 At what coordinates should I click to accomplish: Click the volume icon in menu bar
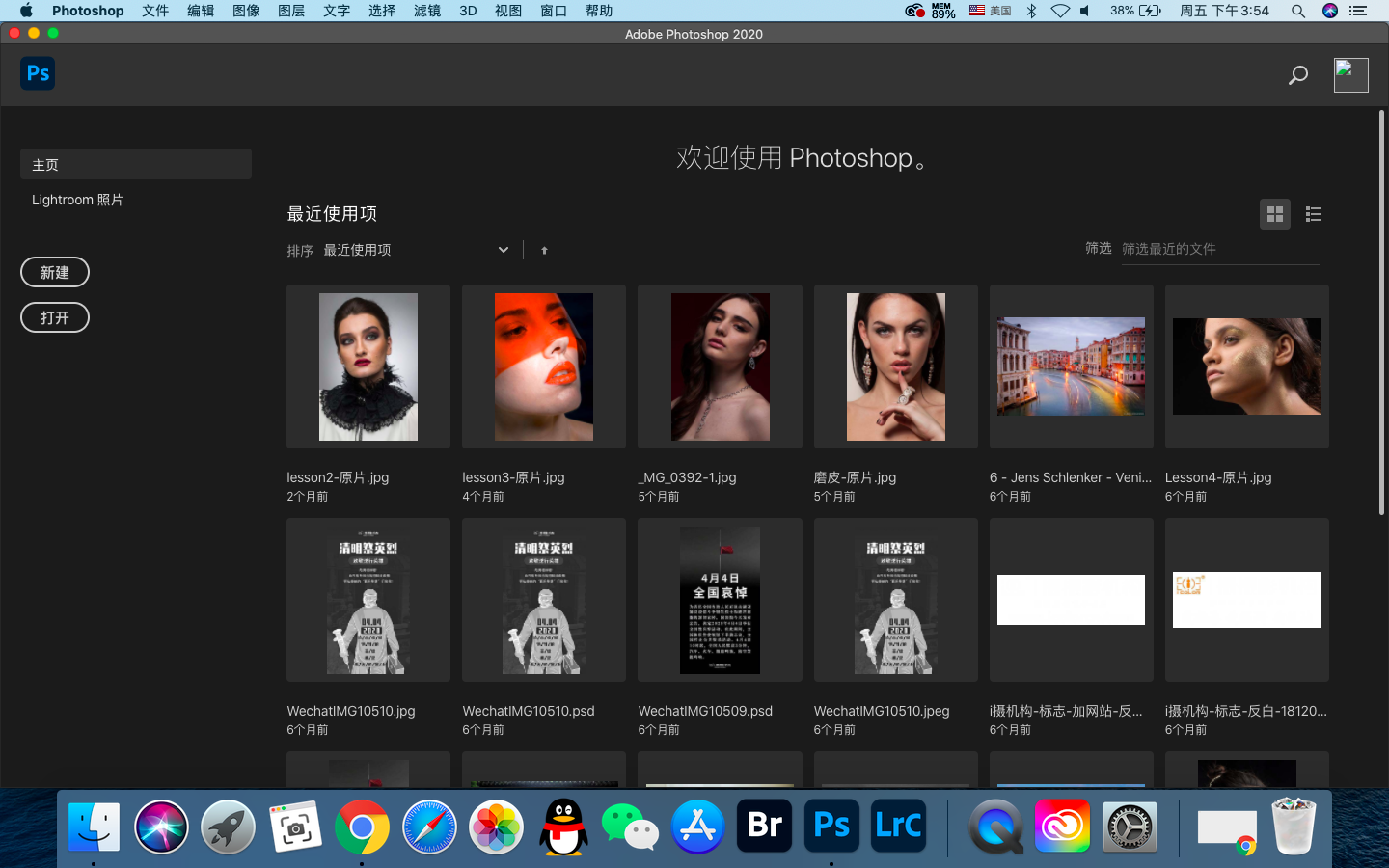(1086, 11)
